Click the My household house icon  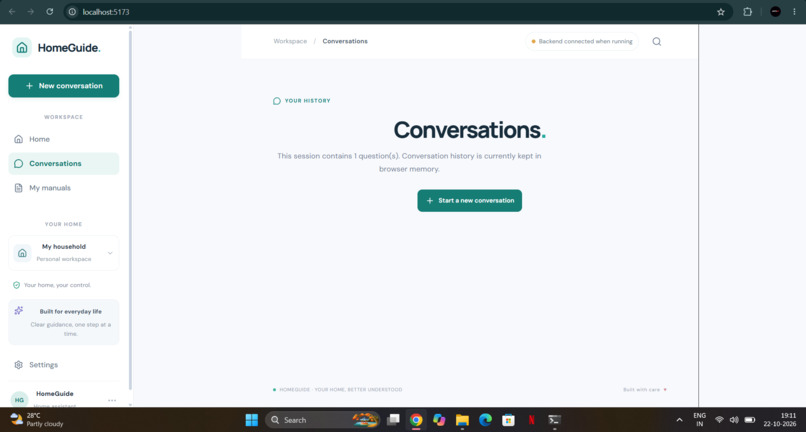pyautogui.click(x=22, y=253)
